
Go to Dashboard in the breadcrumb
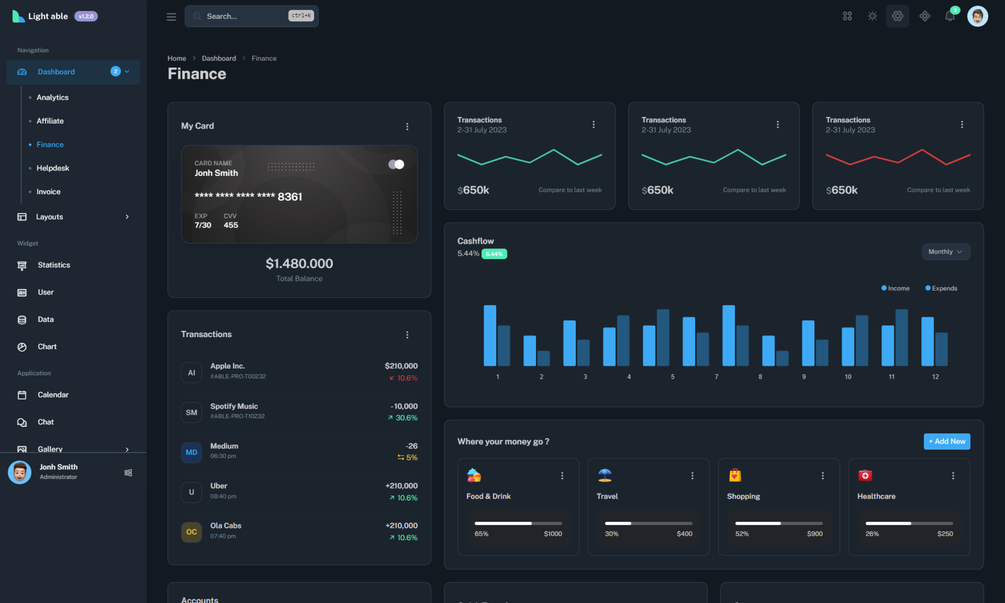click(x=219, y=58)
